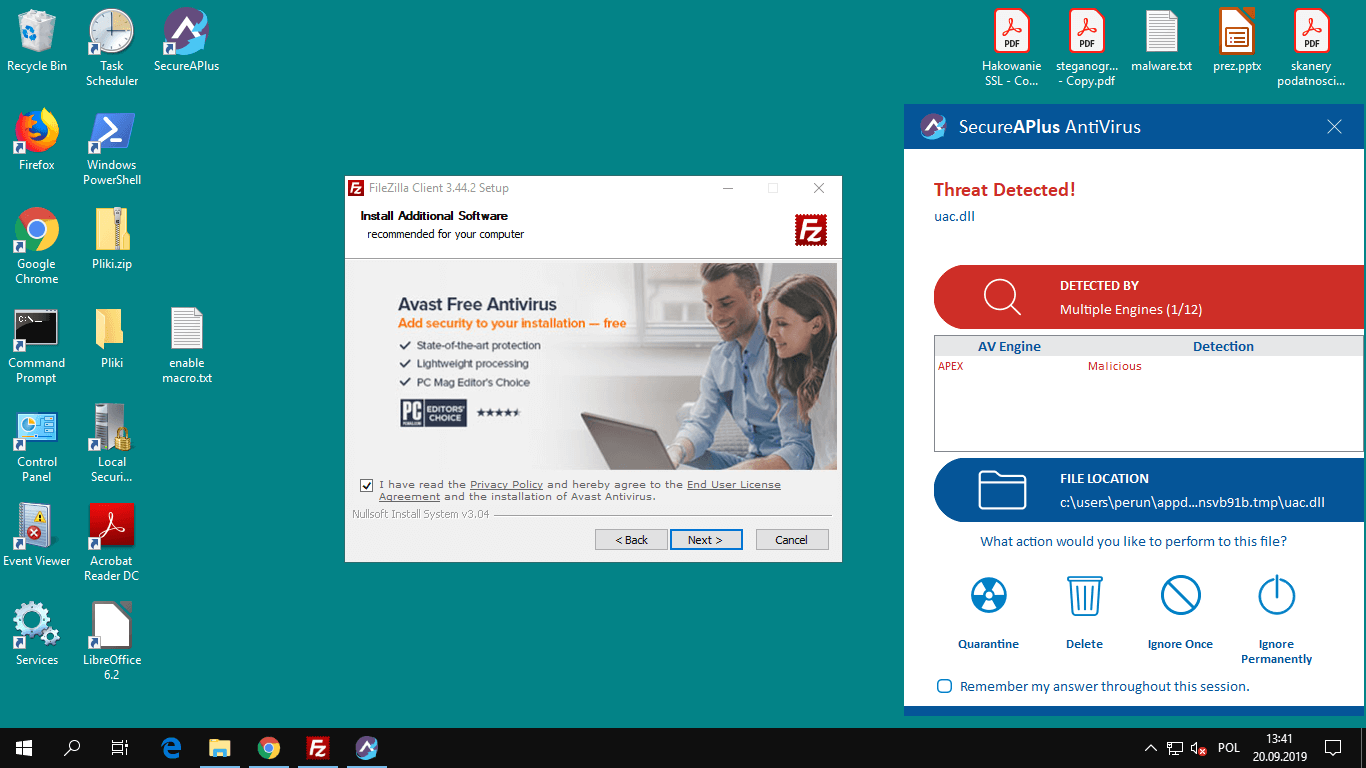Viewport: 1366px width, 768px height.
Task: Select the enable macro.txt file
Action: coord(187,345)
